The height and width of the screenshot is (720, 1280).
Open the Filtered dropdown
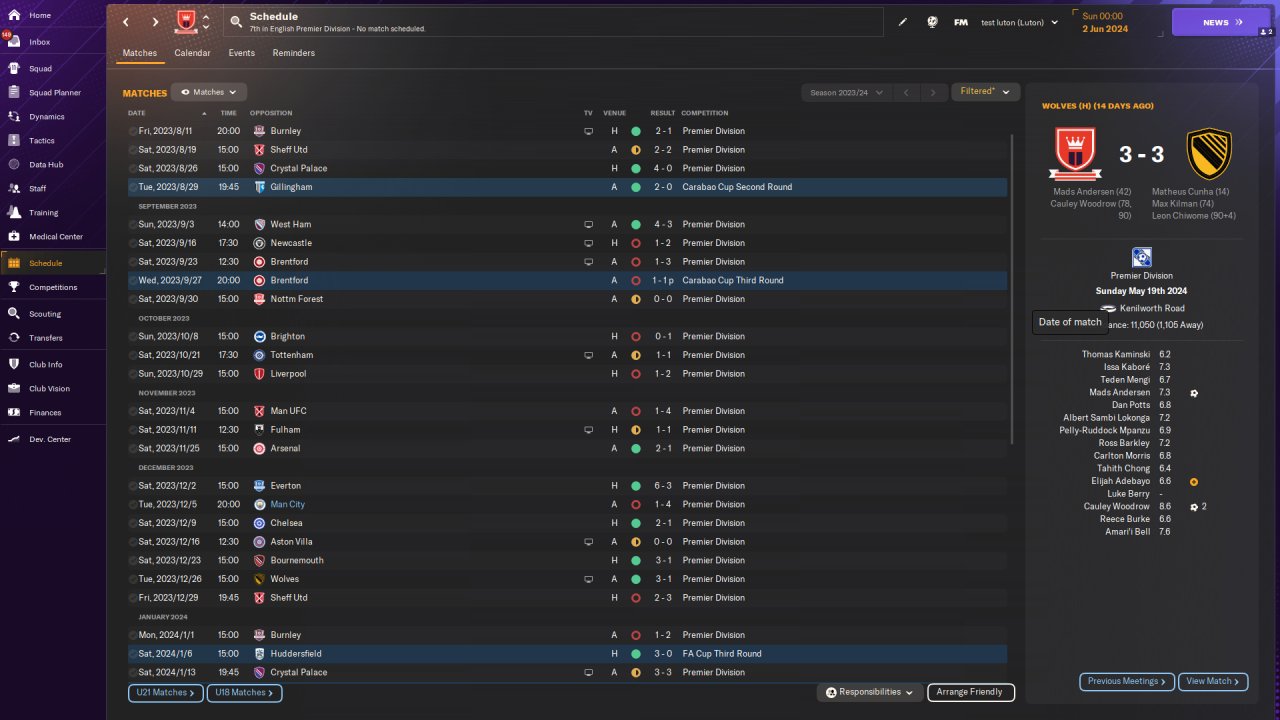(985, 92)
